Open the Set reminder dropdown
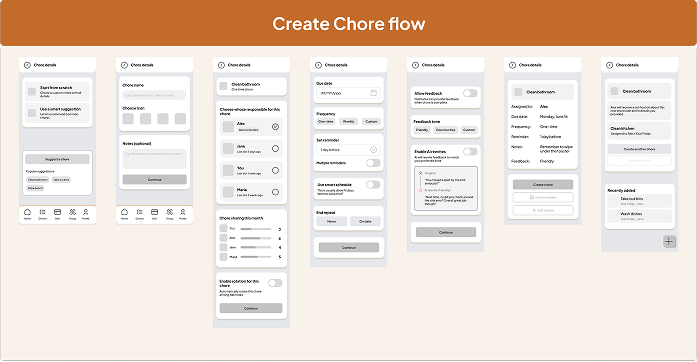 (x=348, y=150)
